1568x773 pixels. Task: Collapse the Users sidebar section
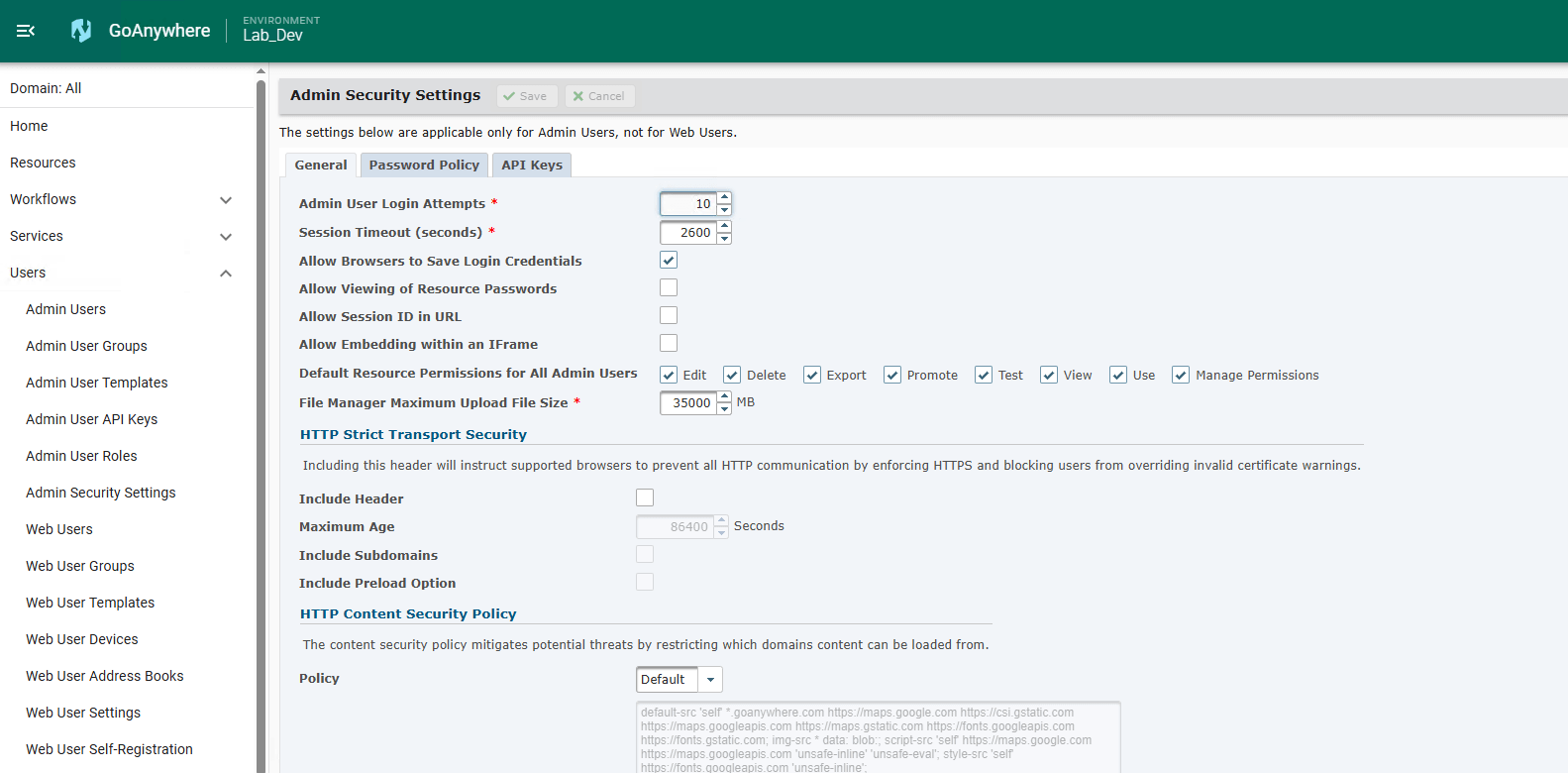click(x=226, y=274)
